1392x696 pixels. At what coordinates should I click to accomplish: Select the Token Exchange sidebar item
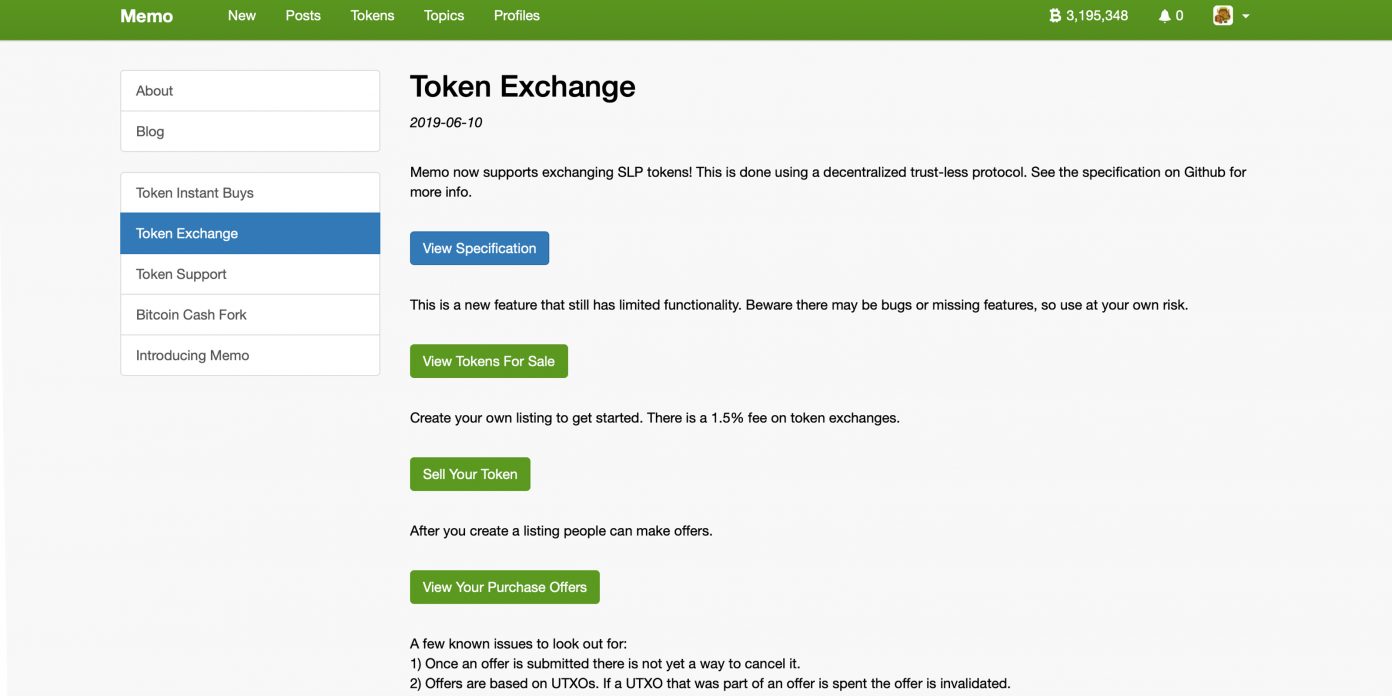tap(250, 233)
